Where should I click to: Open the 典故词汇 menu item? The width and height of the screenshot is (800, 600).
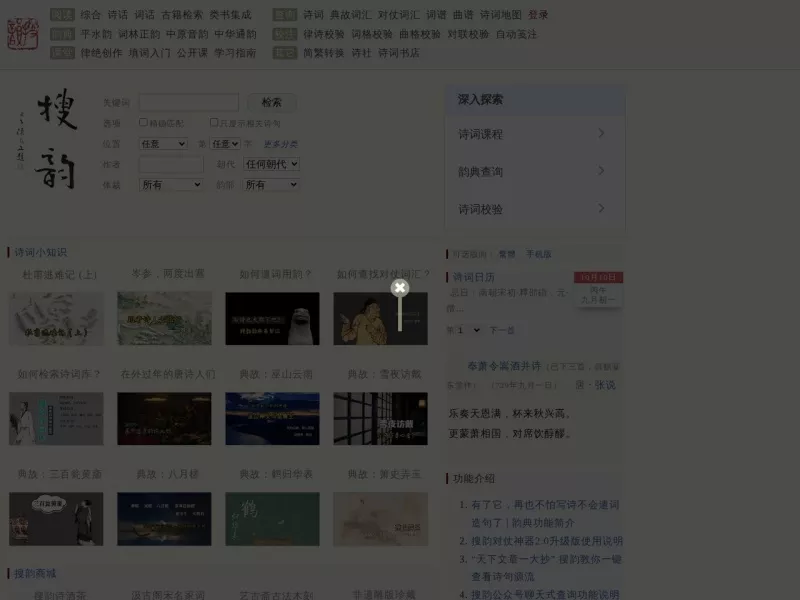pyautogui.click(x=351, y=15)
